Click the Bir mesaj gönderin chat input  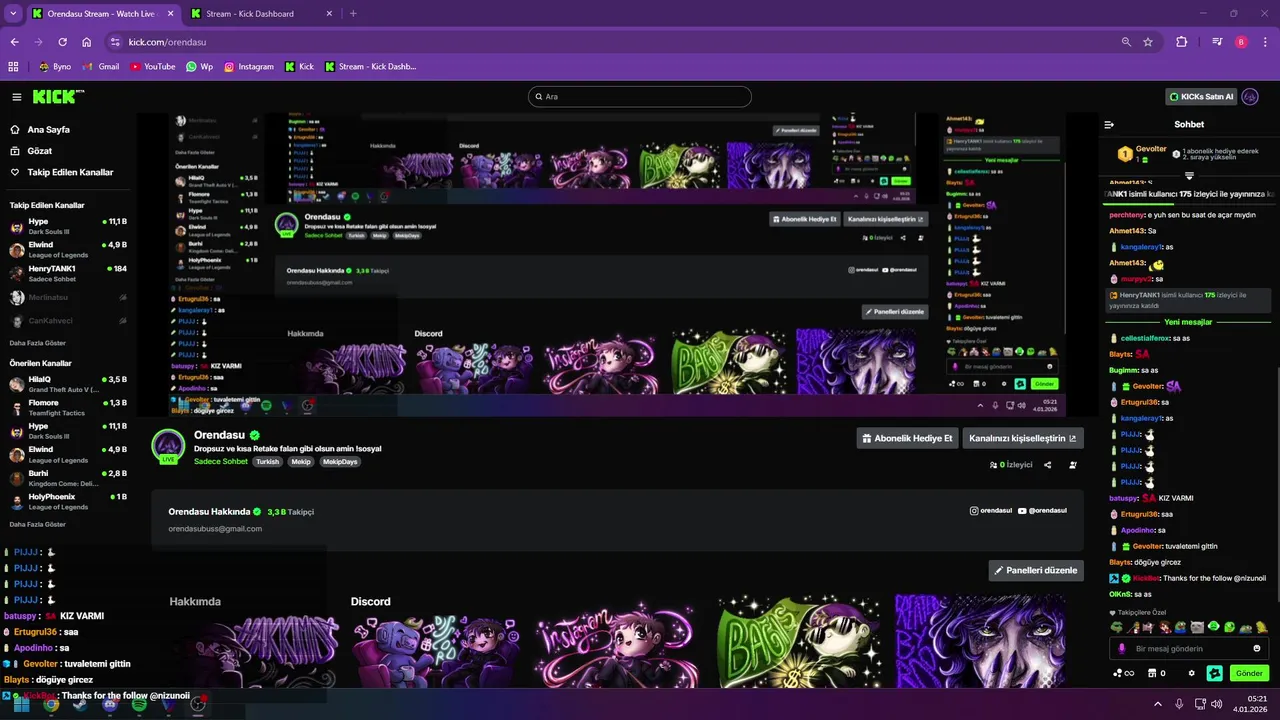pos(1189,649)
